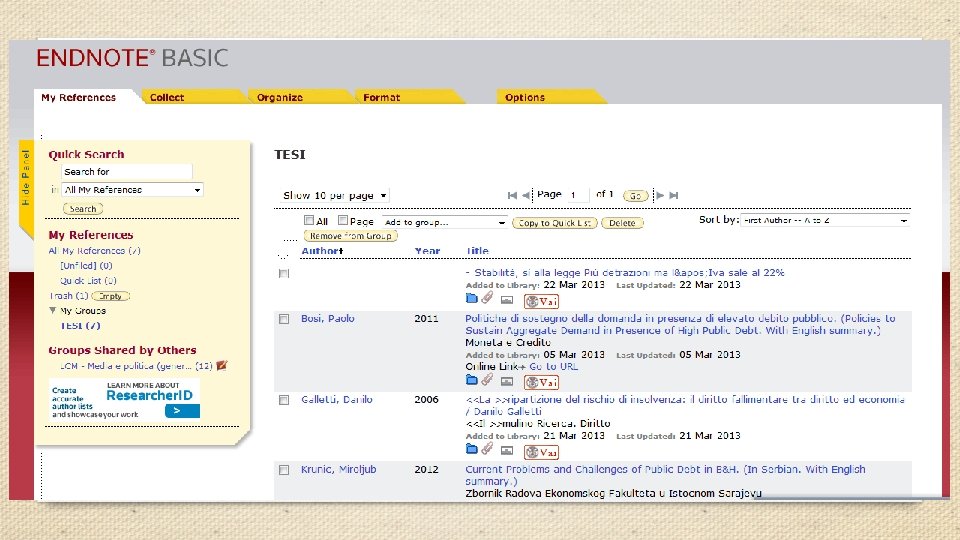Open folder icon under Bosi, Paolo reference
Screen dimensions: 960x540
point(471,380)
